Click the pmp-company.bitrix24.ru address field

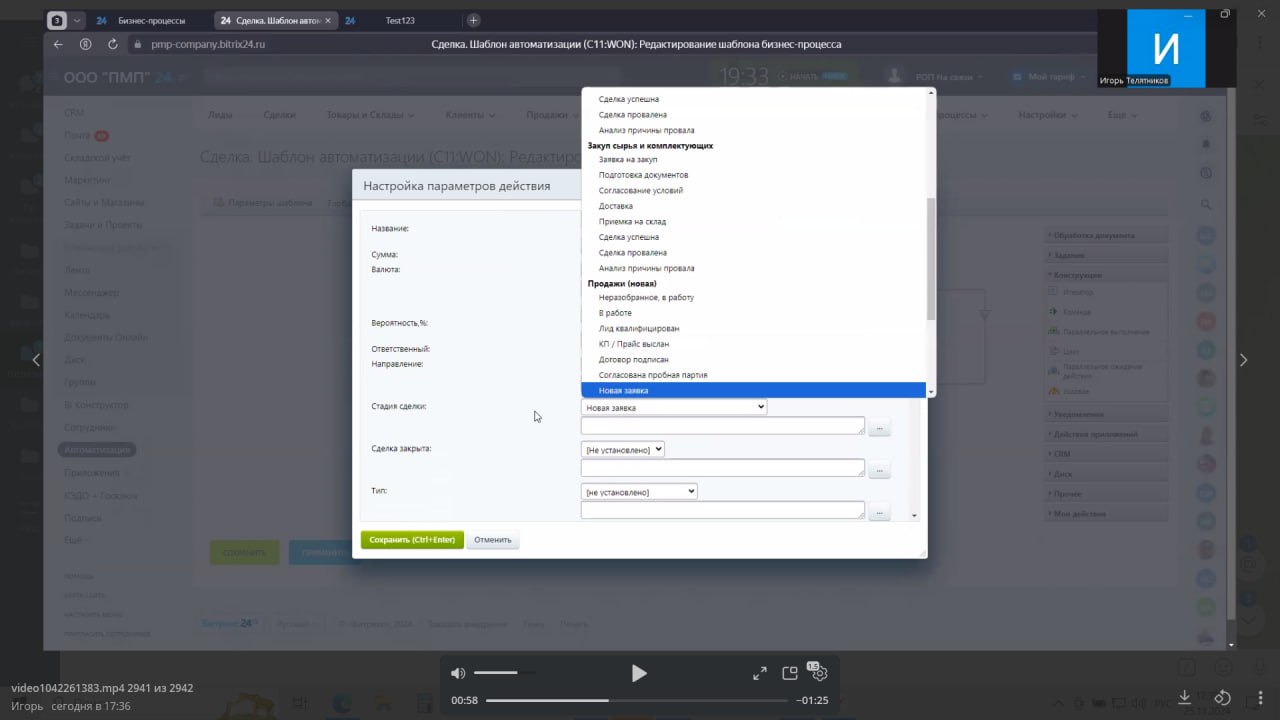208,44
